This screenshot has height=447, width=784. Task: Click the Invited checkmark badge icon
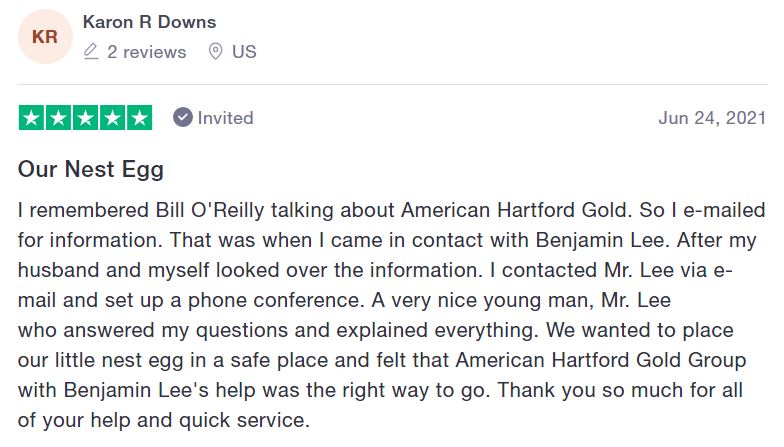coord(183,118)
